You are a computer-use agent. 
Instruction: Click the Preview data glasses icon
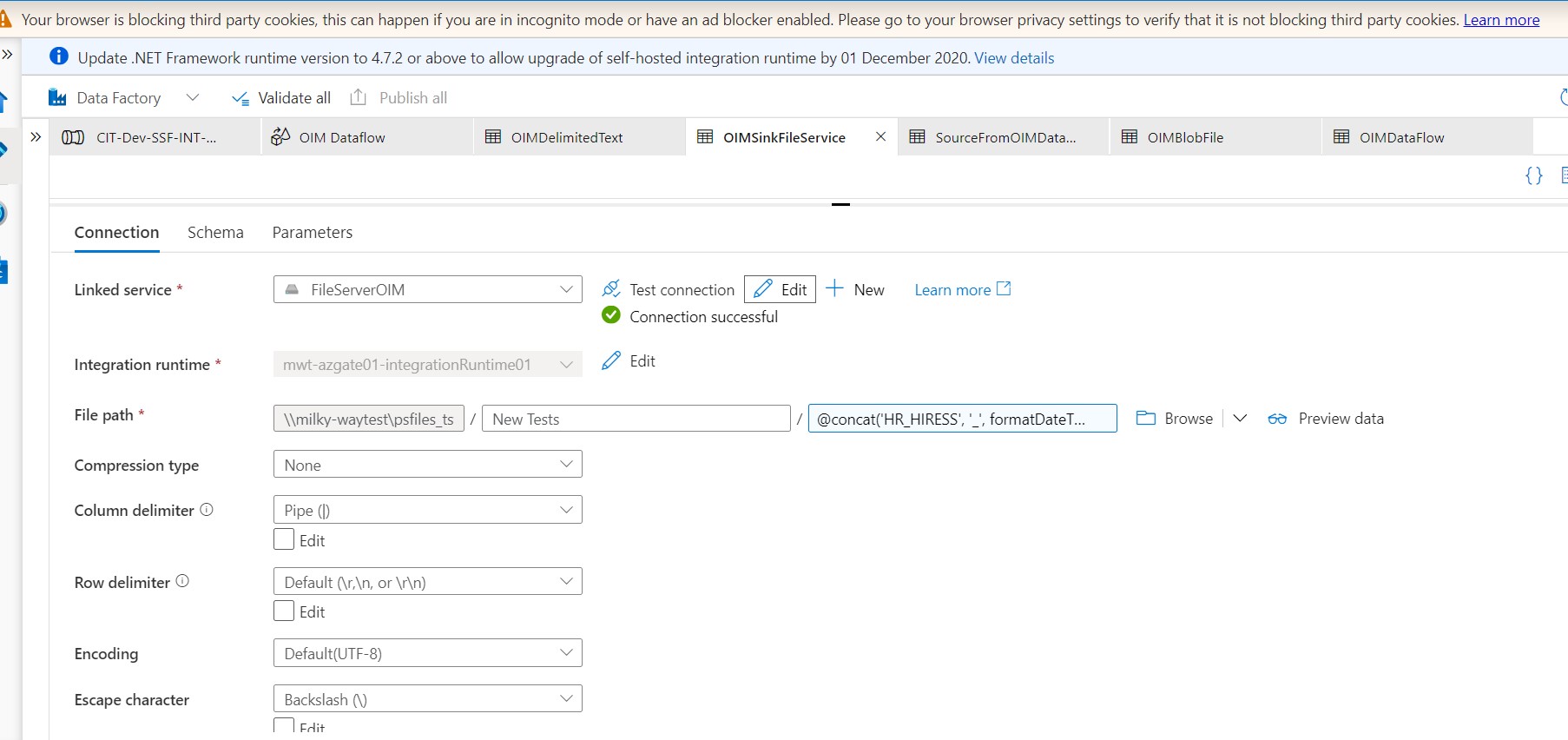1277,419
